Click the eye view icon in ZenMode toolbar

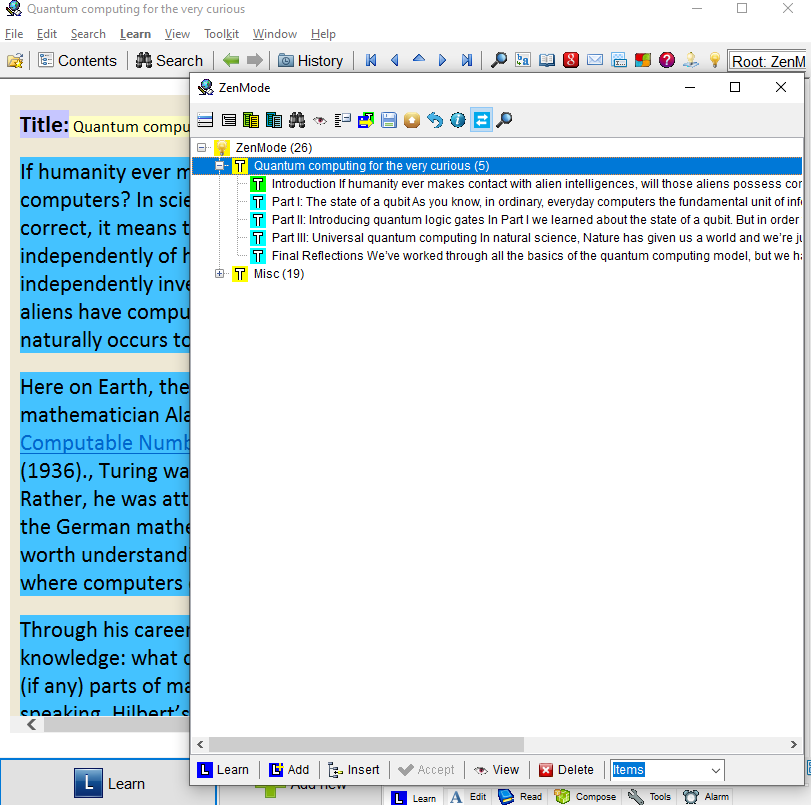[x=320, y=121]
